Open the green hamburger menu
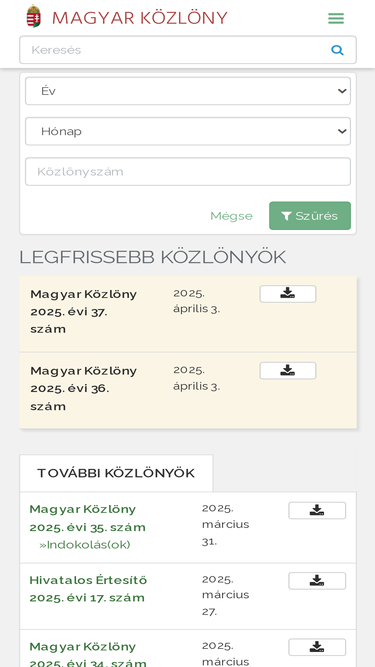The height and width of the screenshot is (667, 375). (336, 18)
